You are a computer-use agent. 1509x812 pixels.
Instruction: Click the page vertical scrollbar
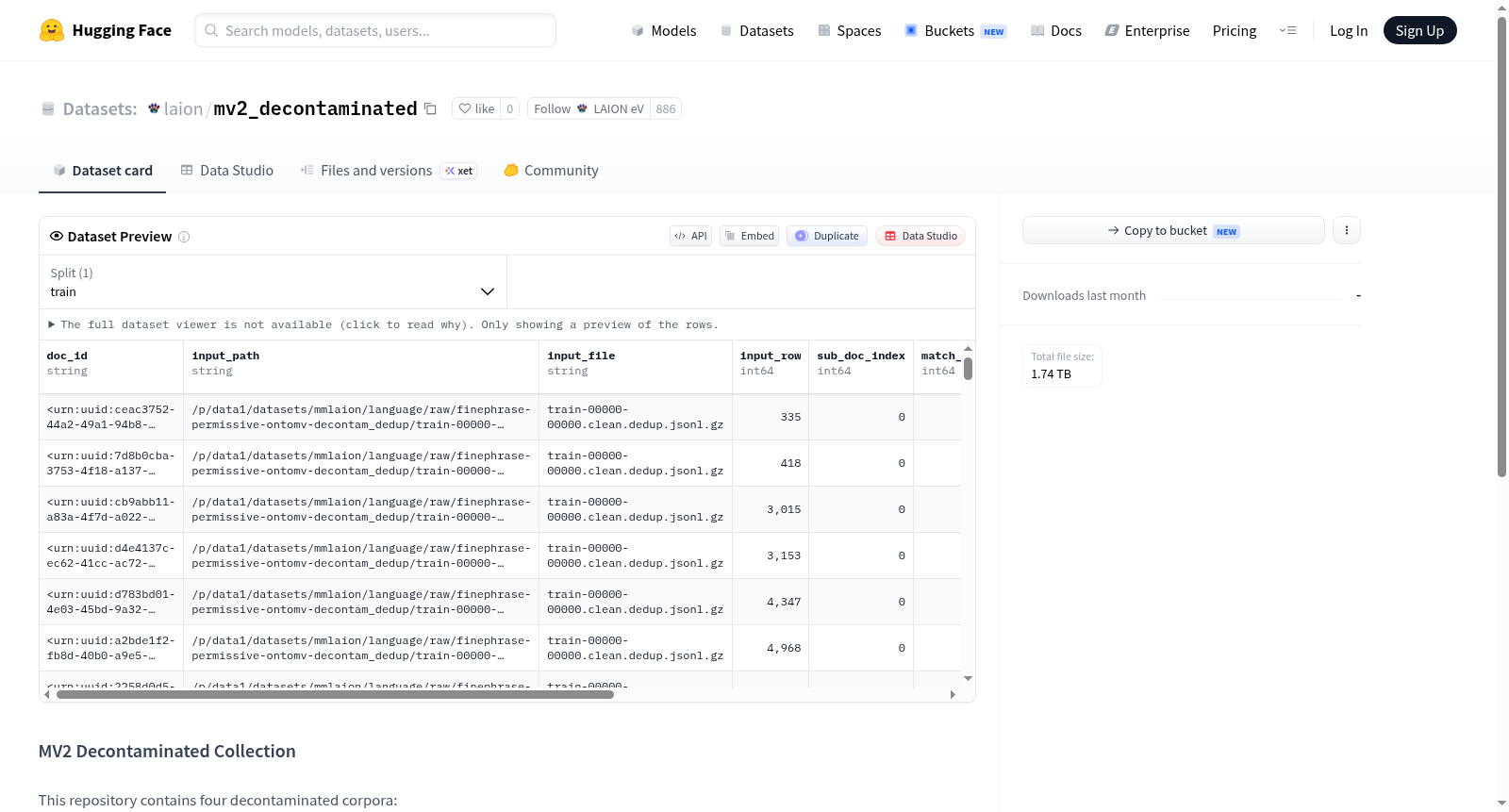pyautogui.click(x=1501, y=245)
